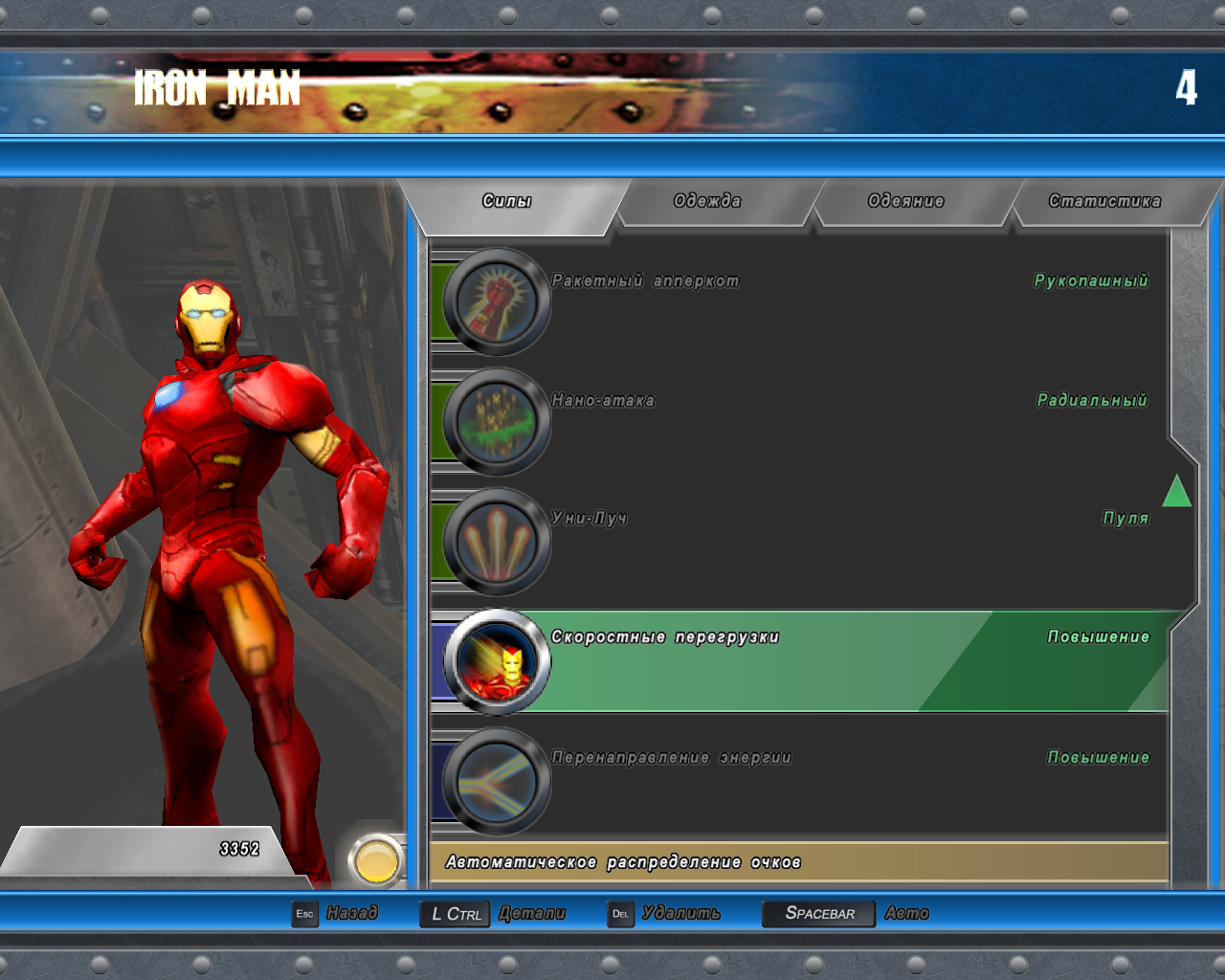Click the L Ctrl key icon

coord(456,914)
